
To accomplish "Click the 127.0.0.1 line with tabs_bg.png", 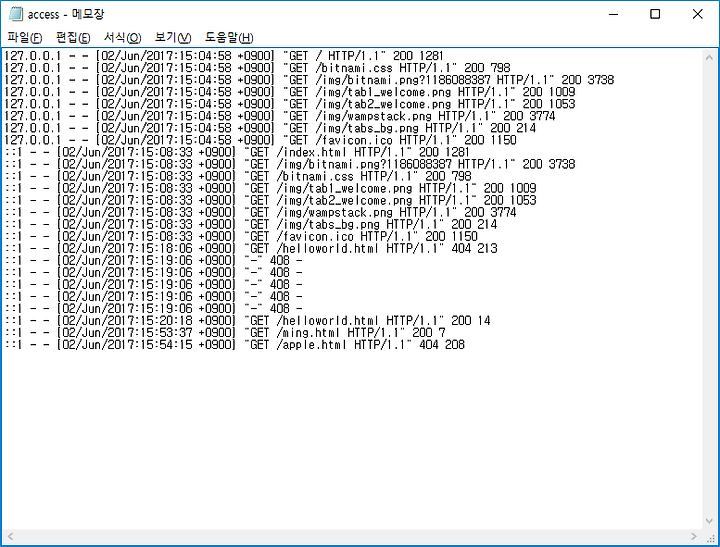I will point(270,128).
